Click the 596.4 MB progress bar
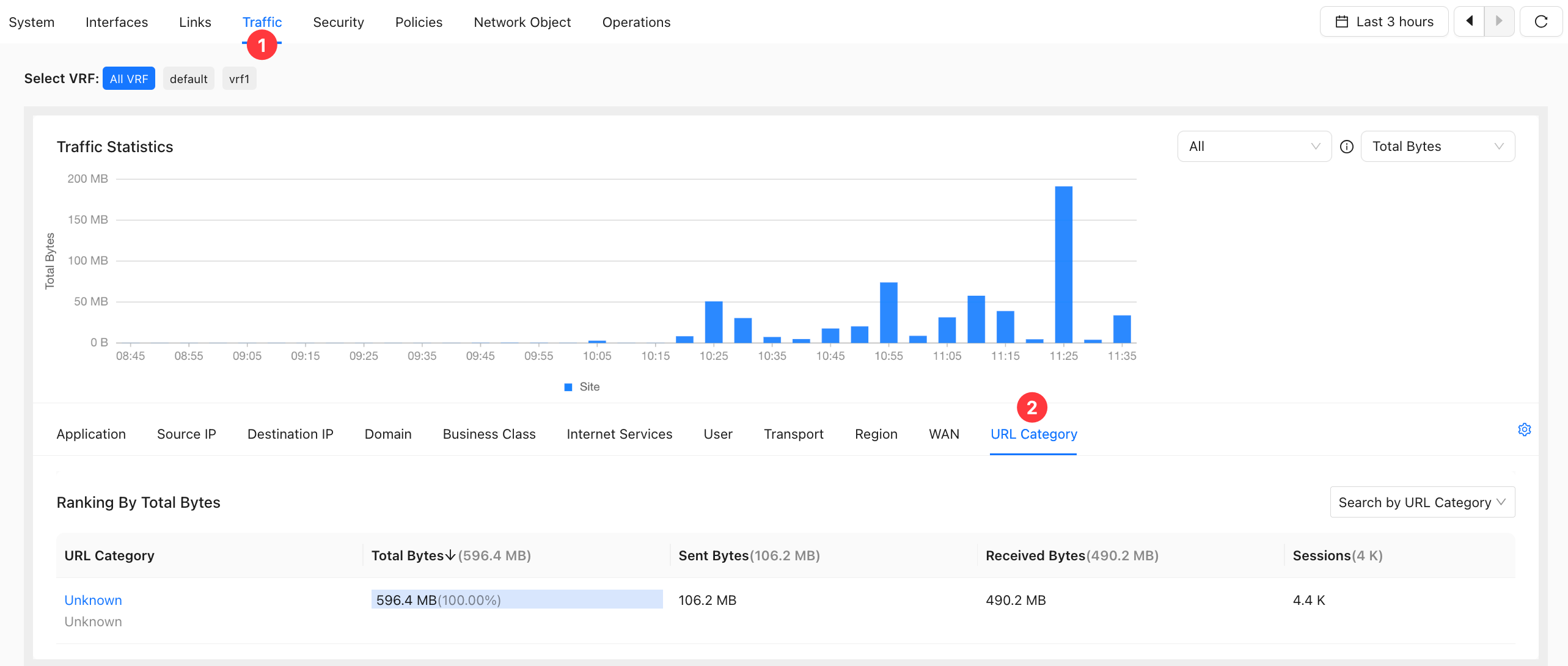The width and height of the screenshot is (1568, 666). point(517,599)
